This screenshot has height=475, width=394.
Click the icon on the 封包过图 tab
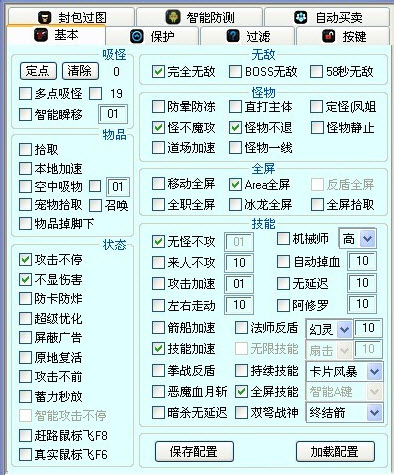[x=45, y=17]
